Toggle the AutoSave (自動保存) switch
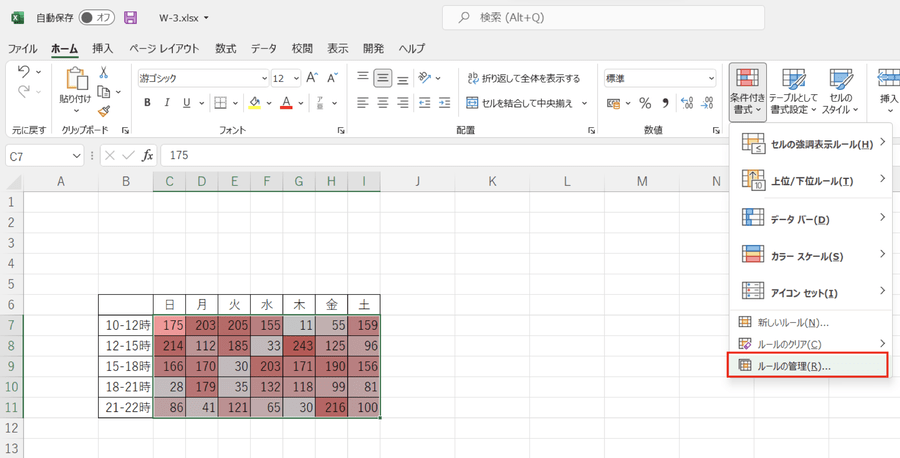The width and height of the screenshot is (900, 458). (x=96, y=18)
